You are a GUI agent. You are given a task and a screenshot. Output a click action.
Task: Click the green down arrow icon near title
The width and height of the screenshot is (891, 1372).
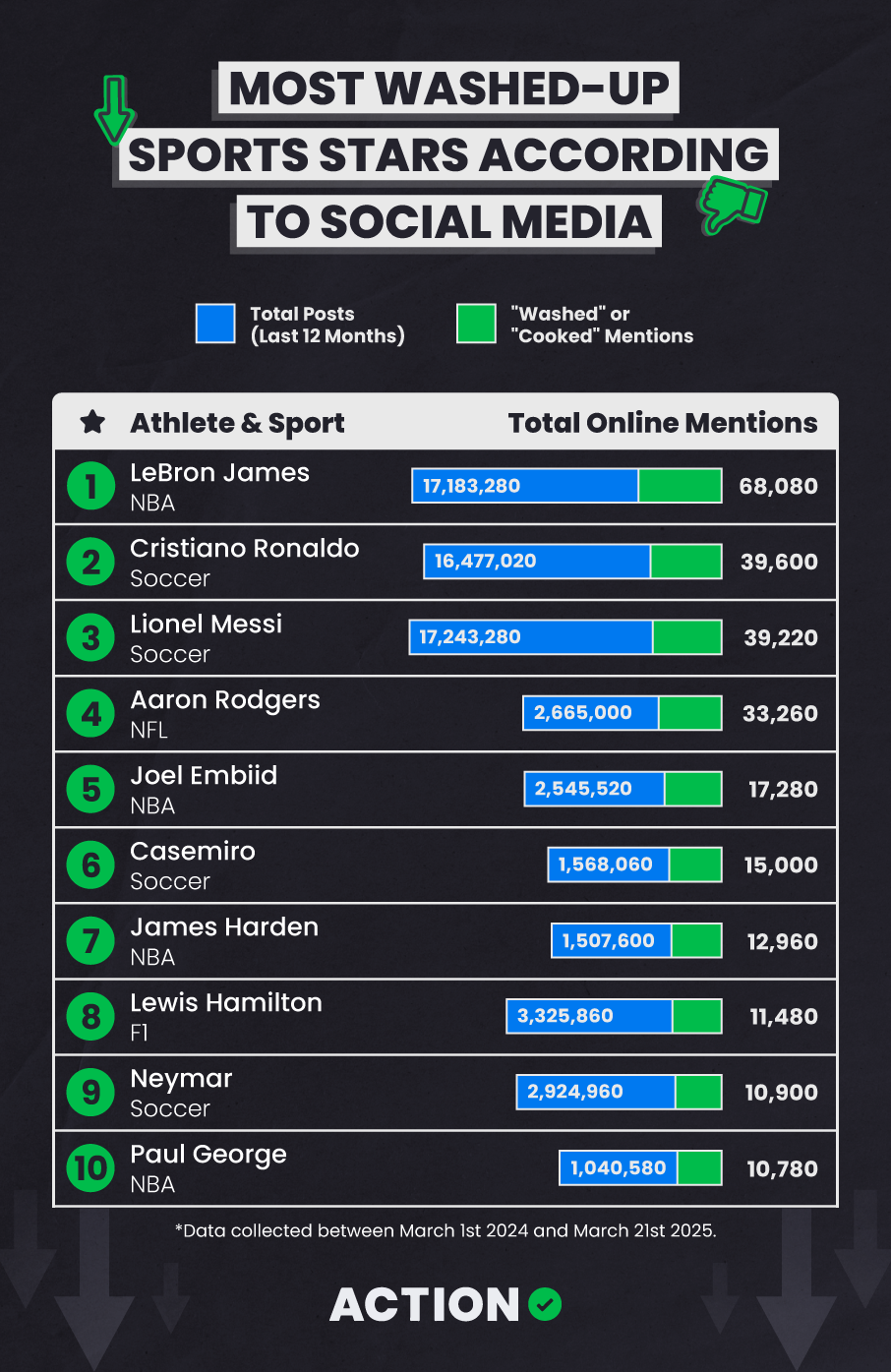point(114,110)
